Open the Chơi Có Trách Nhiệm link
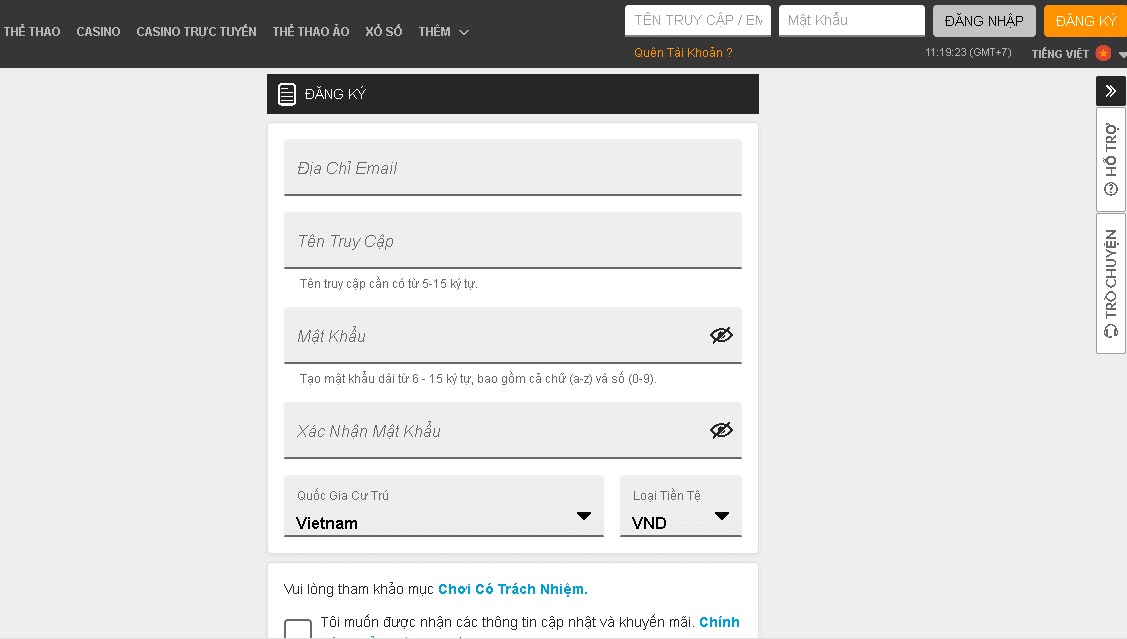 [512, 589]
